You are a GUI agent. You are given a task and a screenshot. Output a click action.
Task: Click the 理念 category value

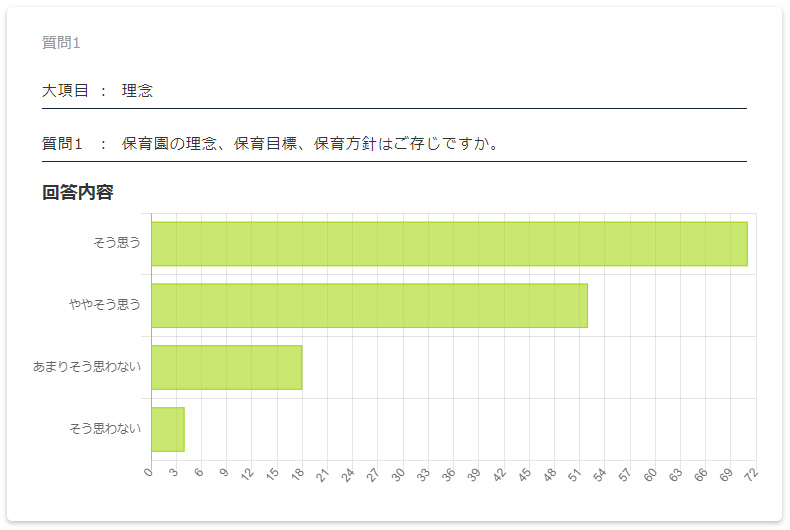click(137, 91)
